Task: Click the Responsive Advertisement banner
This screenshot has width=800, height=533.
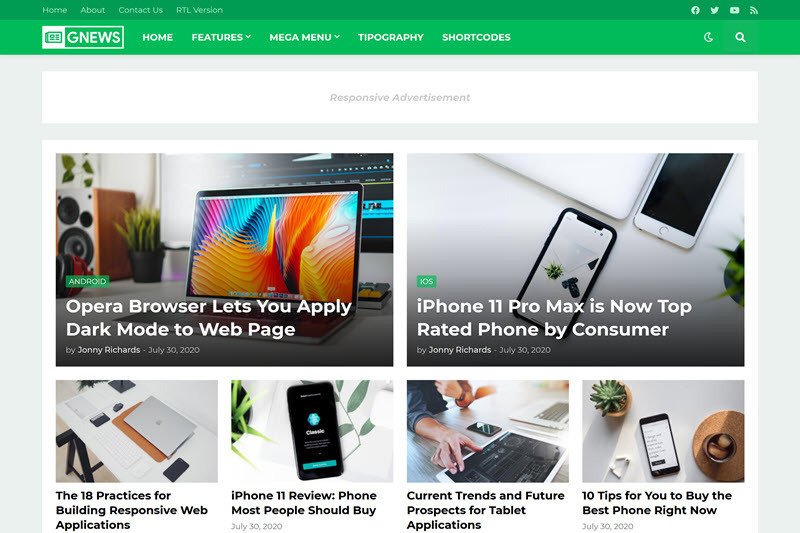Action: click(x=400, y=97)
